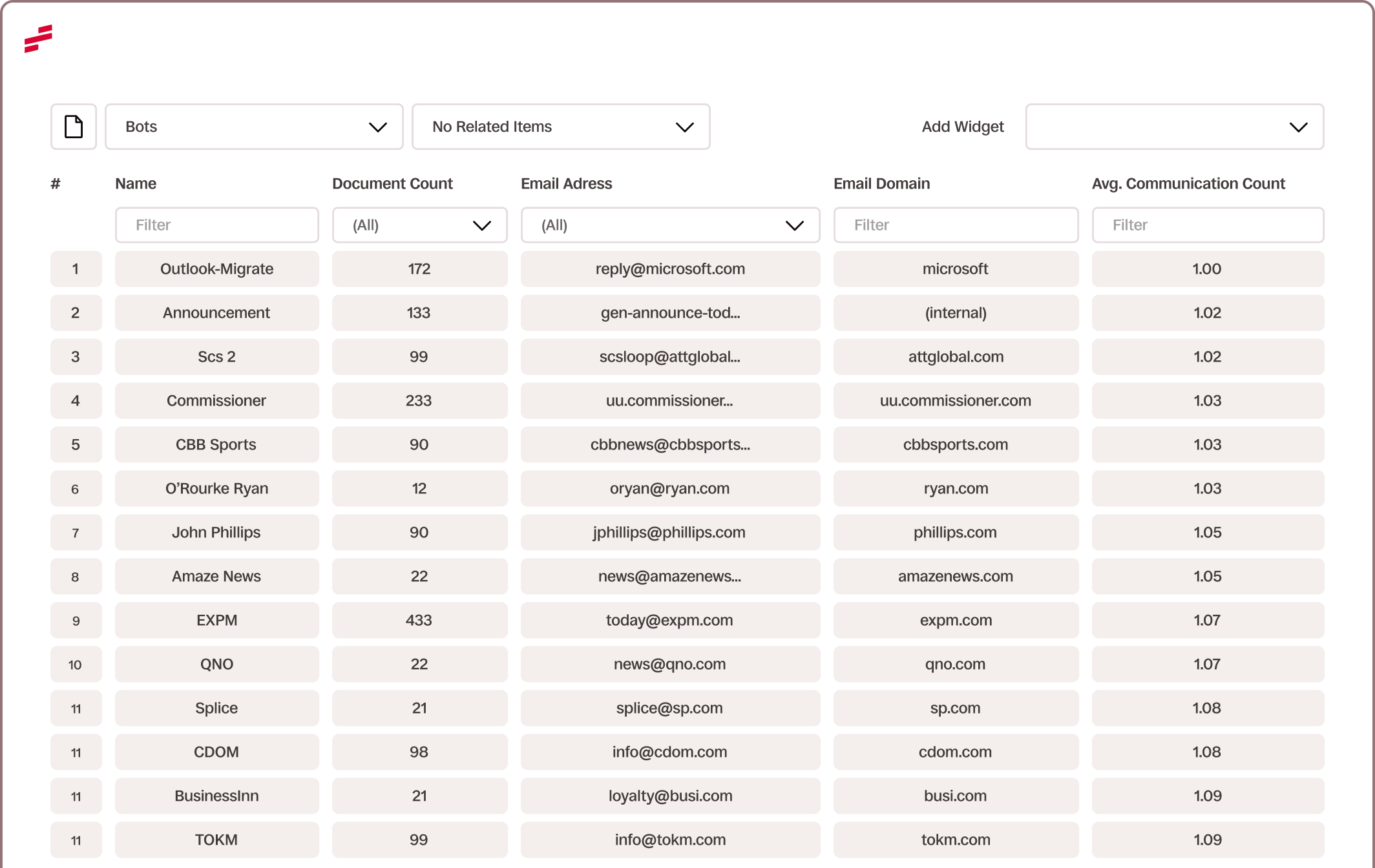Select the Outlook-Migrate name cell
The height and width of the screenshot is (868, 1375).
pyautogui.click(x=216, y=269)
